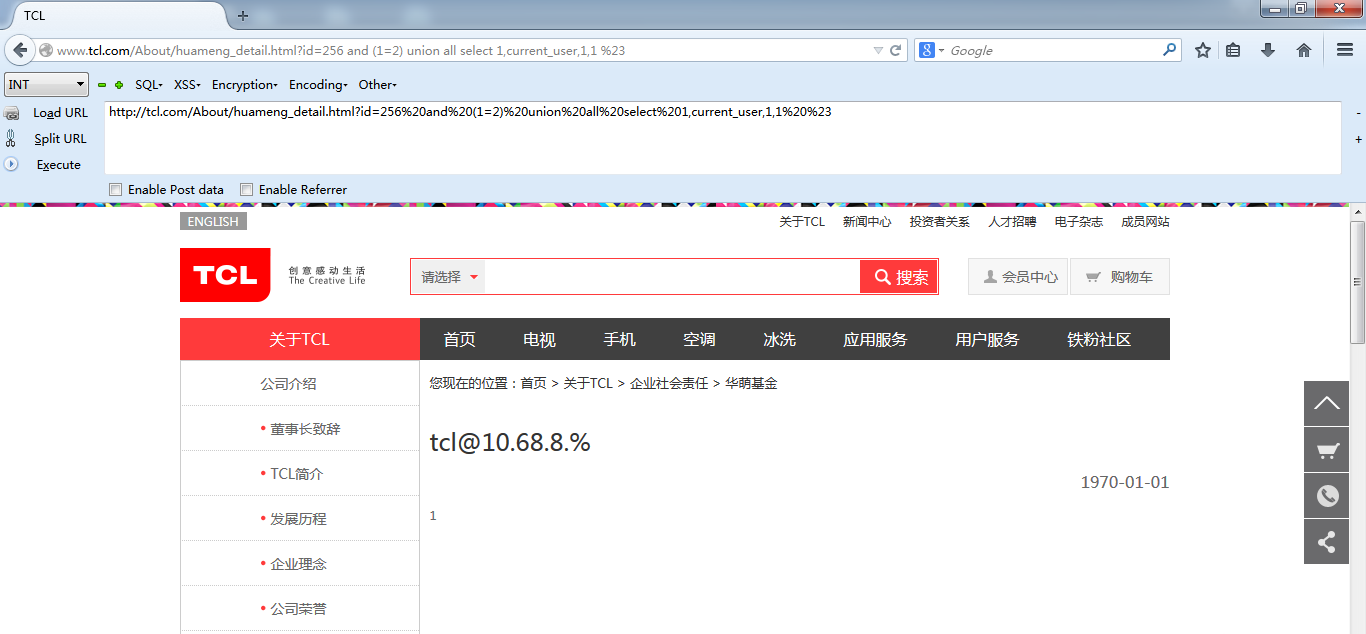This screenshot has height=634, width=1366.
Task: Click the TCL red logo
Action: [225, 274]
